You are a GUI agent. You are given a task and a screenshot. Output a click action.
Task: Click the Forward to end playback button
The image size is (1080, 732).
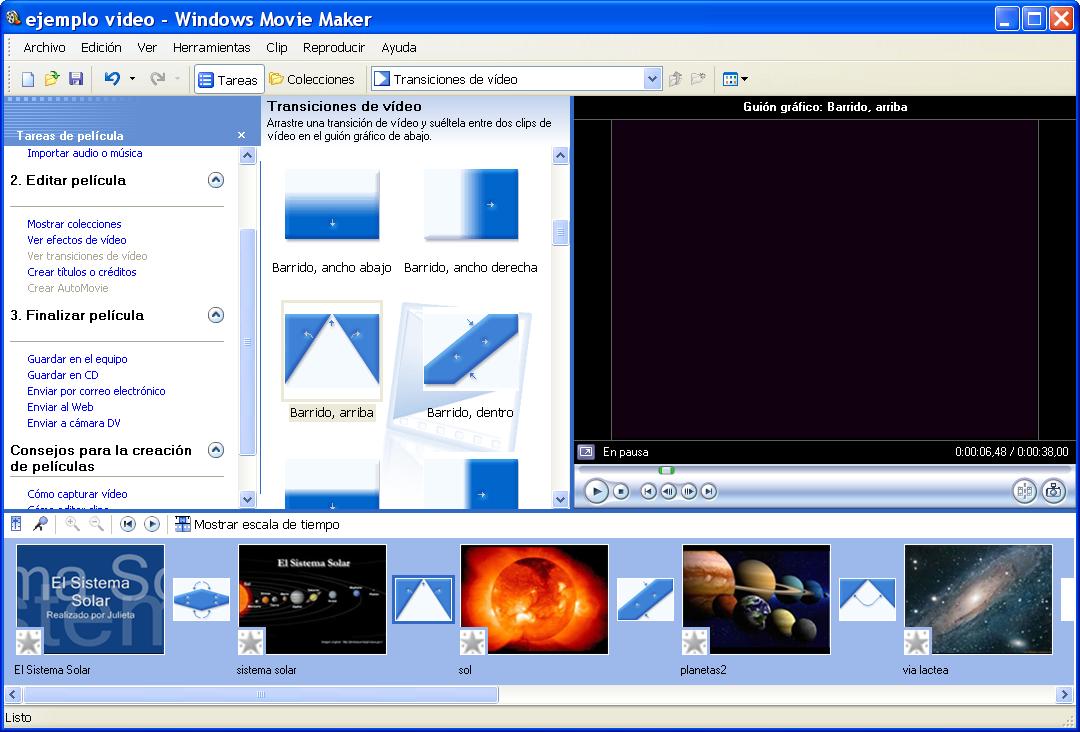(x=709, y=492)
